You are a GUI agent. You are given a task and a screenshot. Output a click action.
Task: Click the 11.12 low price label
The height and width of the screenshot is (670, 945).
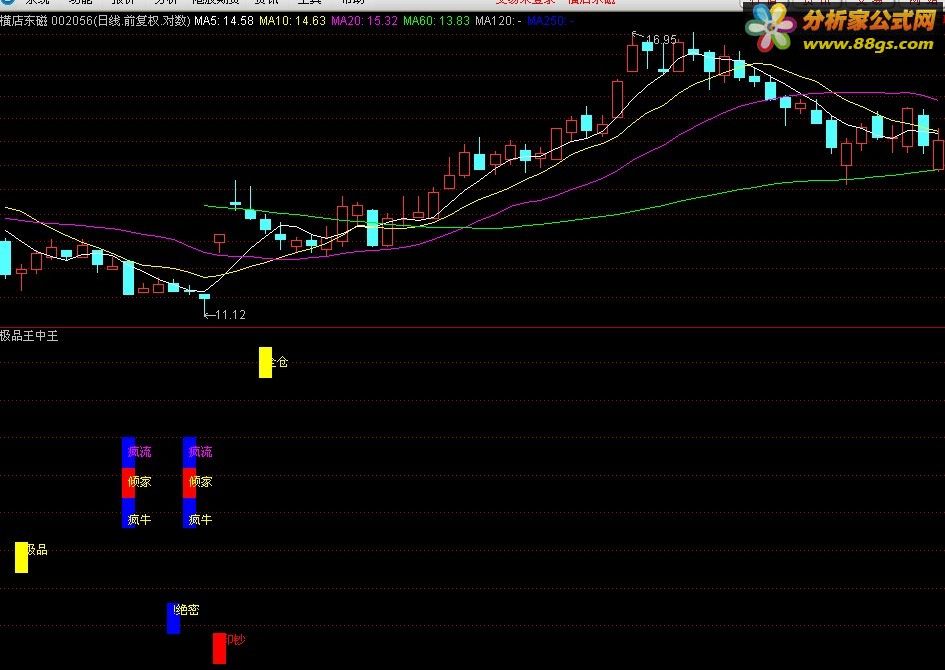[230, 315]
